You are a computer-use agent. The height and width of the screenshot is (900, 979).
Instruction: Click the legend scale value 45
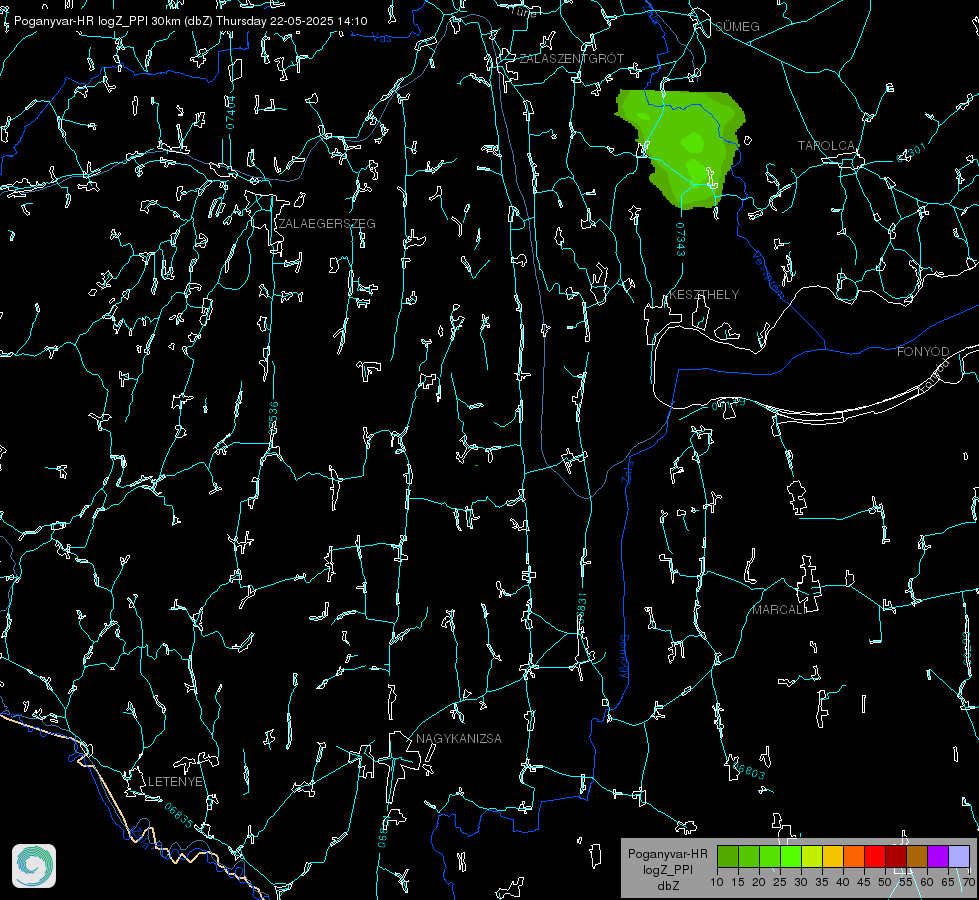863,882
